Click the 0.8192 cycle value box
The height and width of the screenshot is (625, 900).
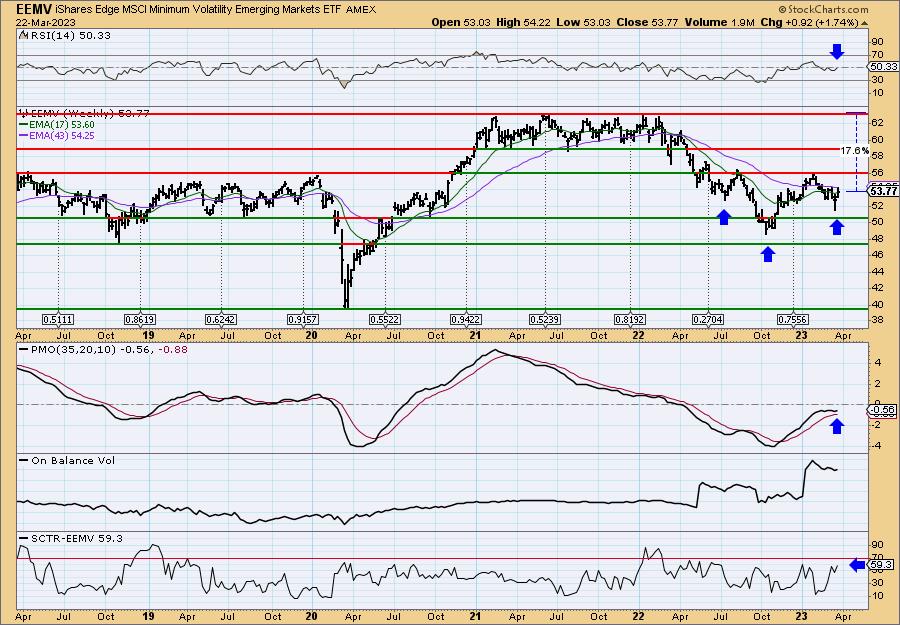click(630, 319)
